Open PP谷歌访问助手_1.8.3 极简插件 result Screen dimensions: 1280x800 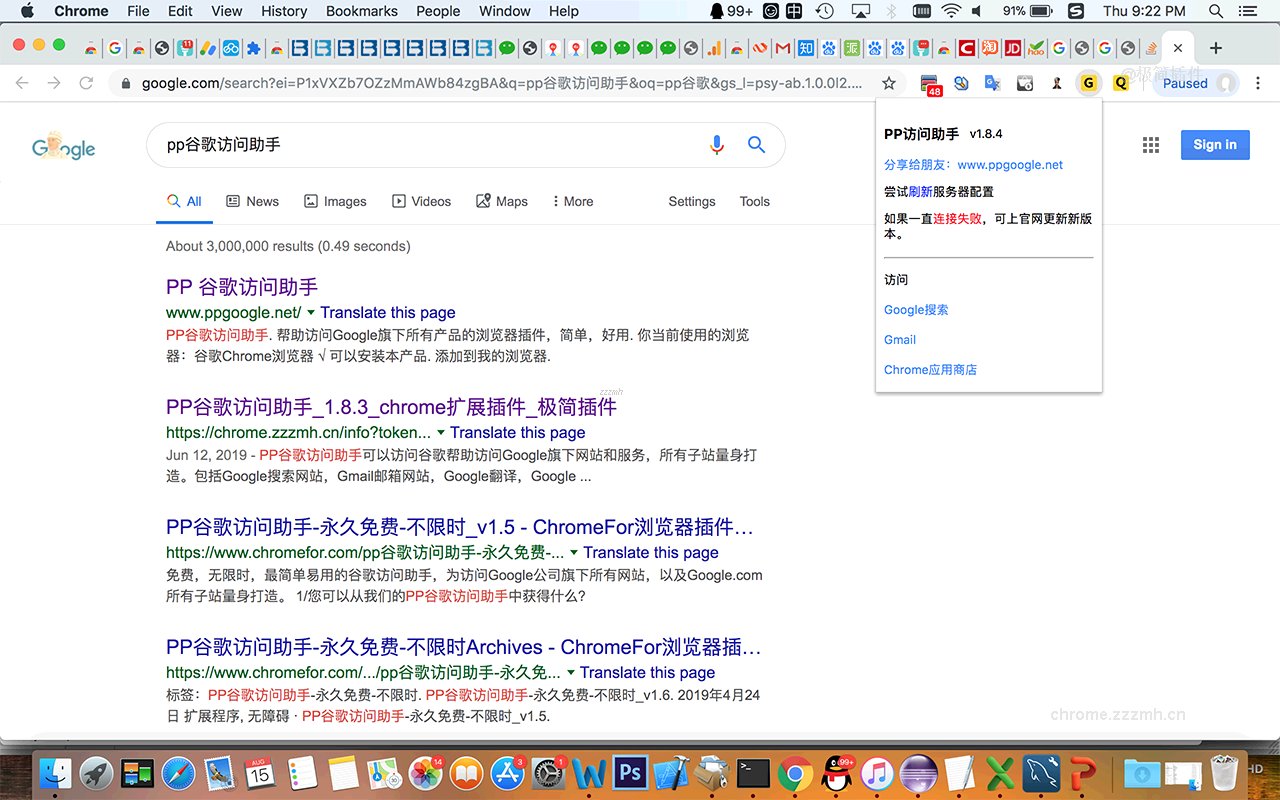tap(391, 407)
